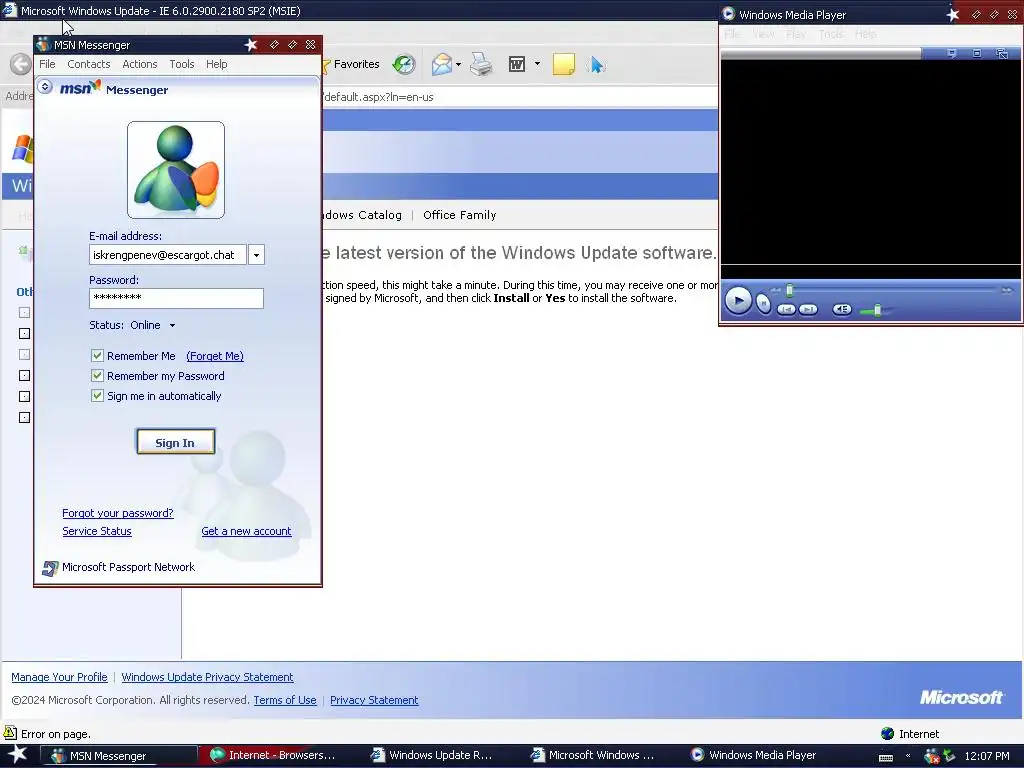Click the leftmost view icon above Media Player video
This screenshot has height=768, width=1024.
coord(952,53)
